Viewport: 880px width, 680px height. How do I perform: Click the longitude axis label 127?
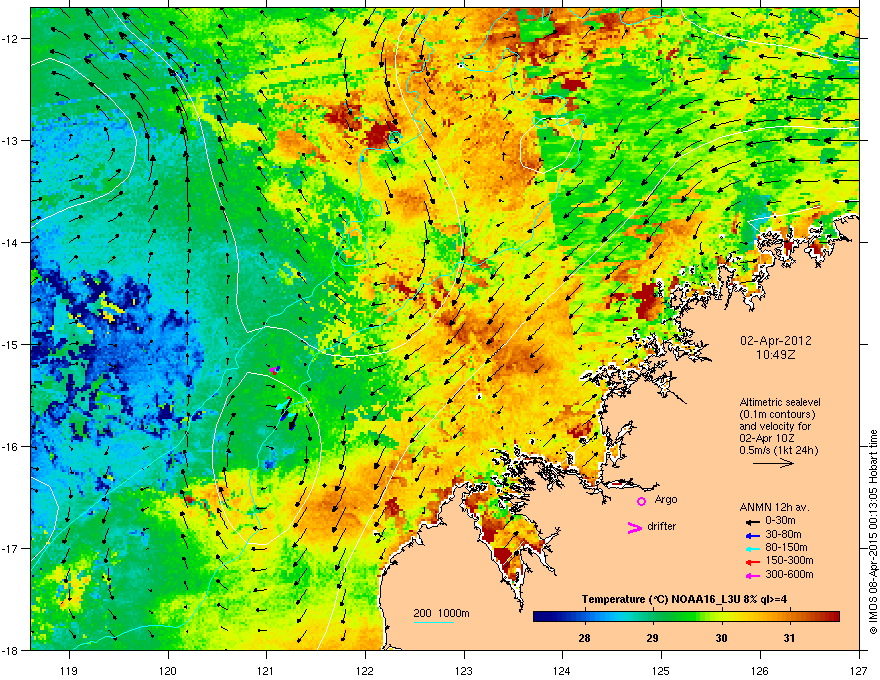click(859, 670)
